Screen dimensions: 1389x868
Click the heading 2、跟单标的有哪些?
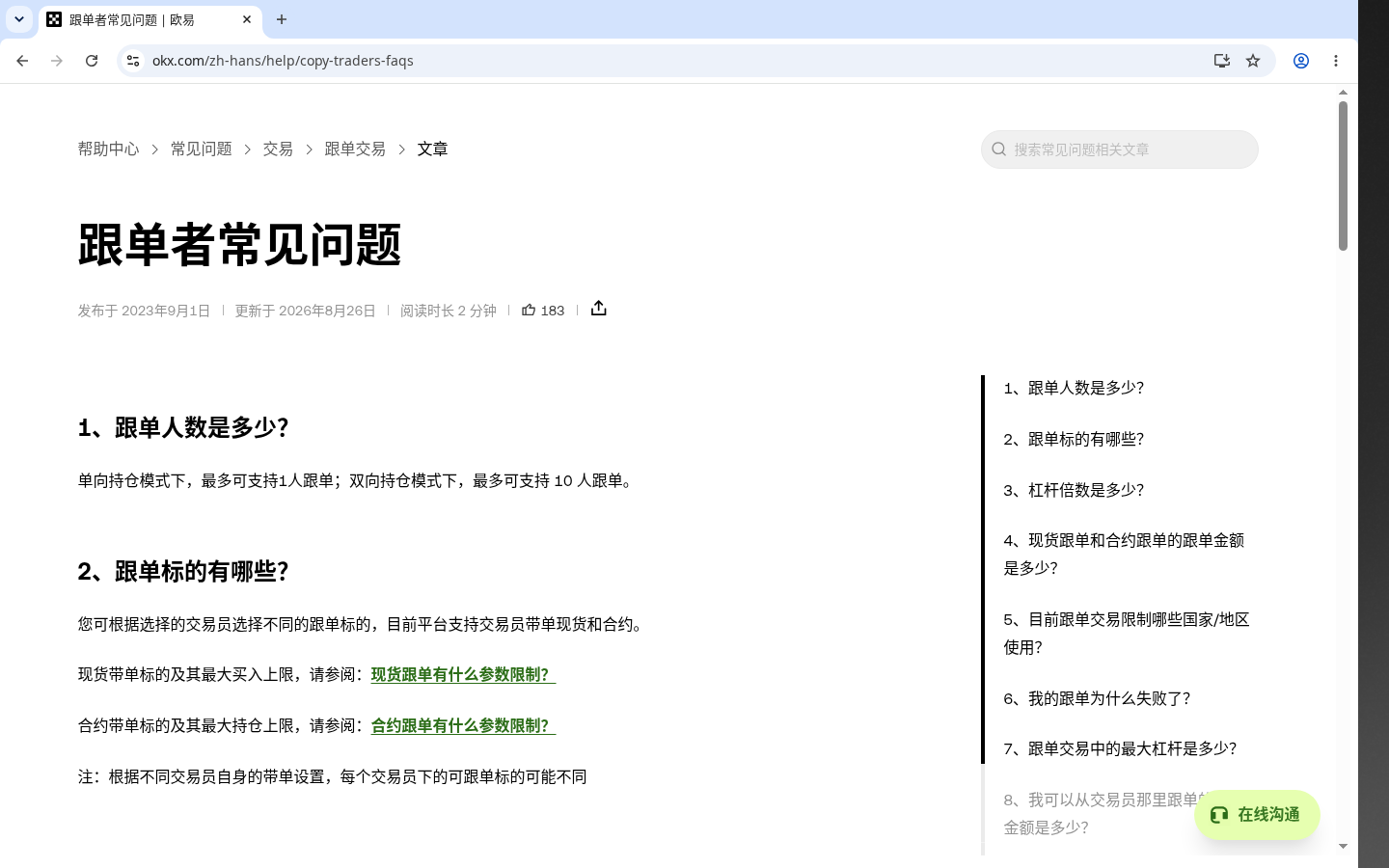pos(183,571)
